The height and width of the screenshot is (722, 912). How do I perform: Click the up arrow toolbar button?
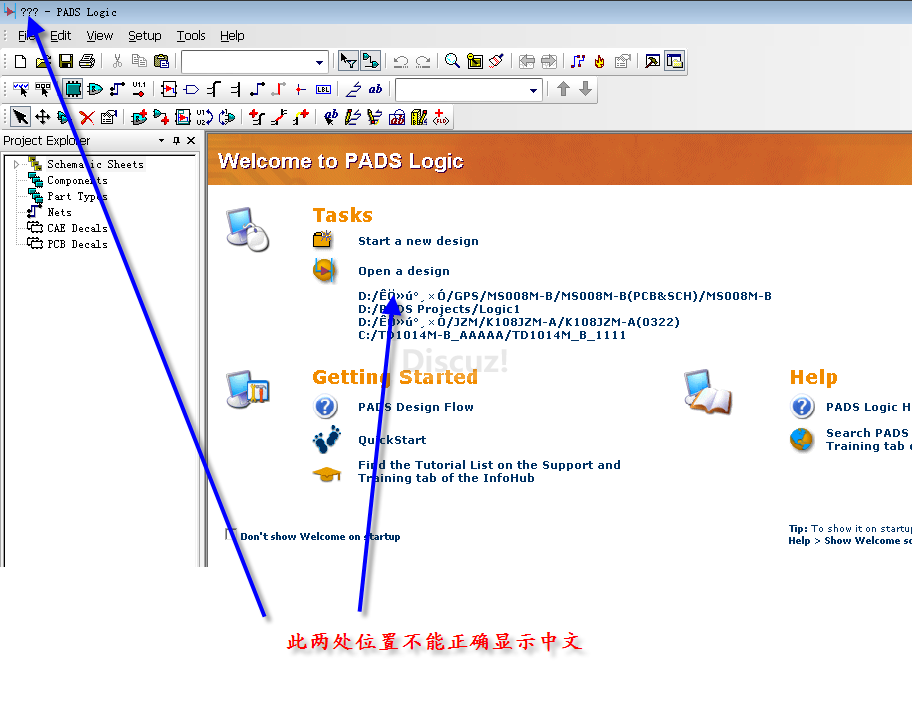tap(563, 89)
